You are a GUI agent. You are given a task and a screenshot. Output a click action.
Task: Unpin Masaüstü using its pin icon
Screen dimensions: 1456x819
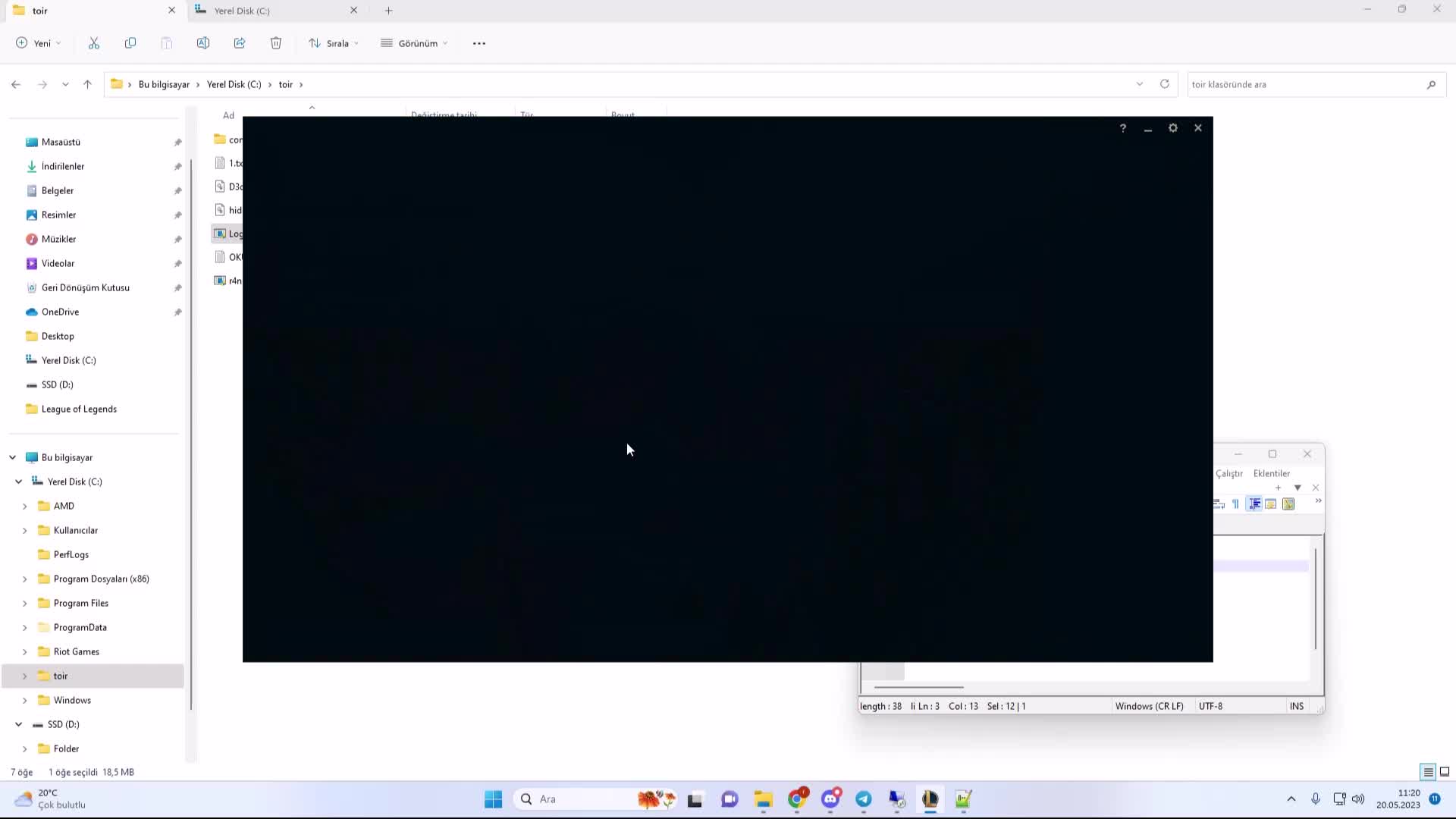tap(177, 142)
